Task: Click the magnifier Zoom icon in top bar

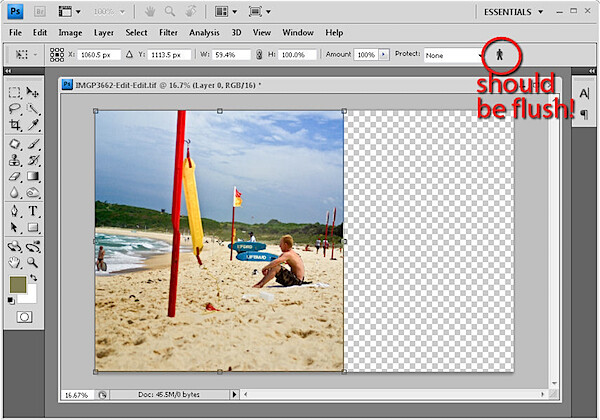Action: (x=170, y=11)
